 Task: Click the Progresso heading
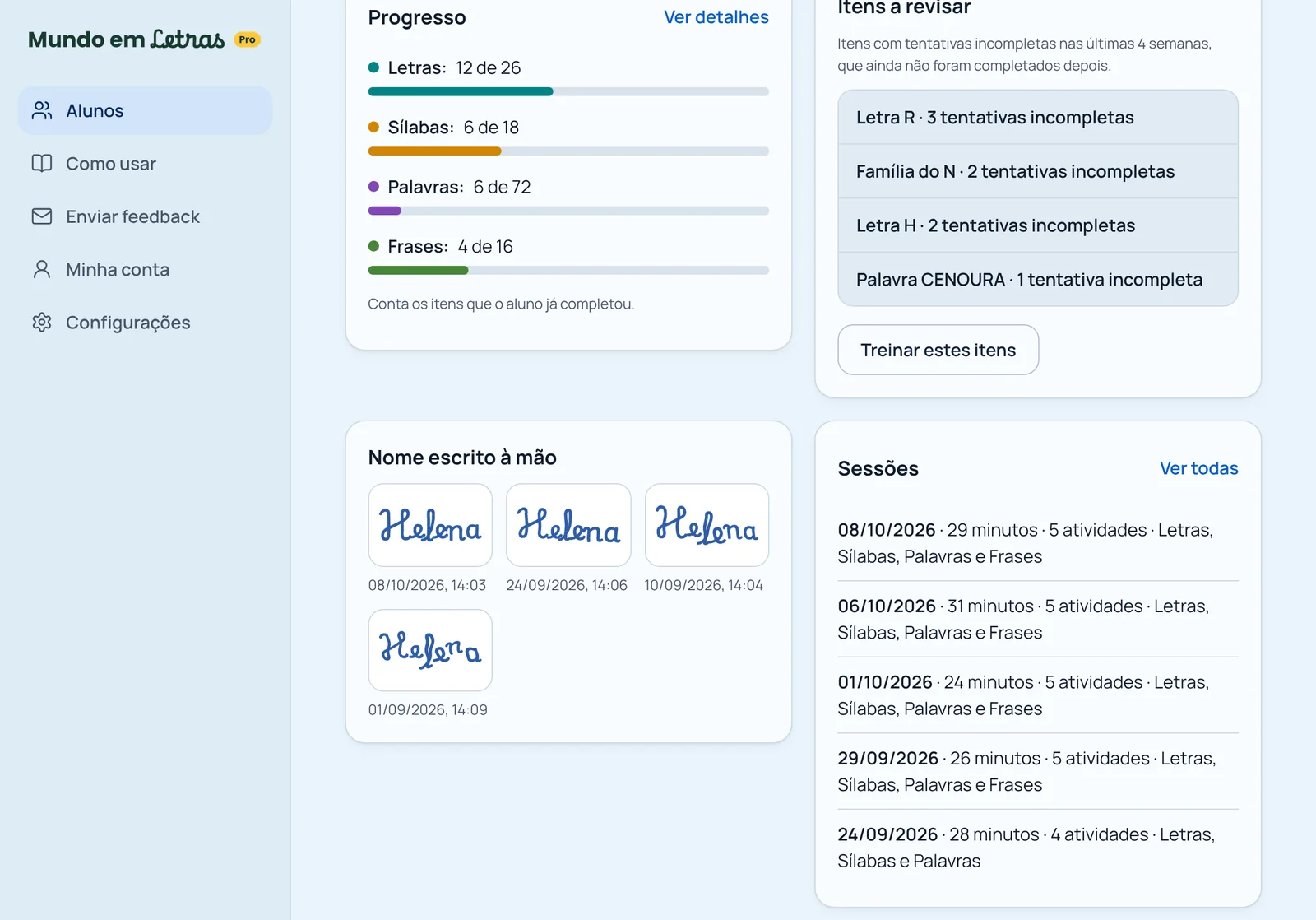[417, 17]
